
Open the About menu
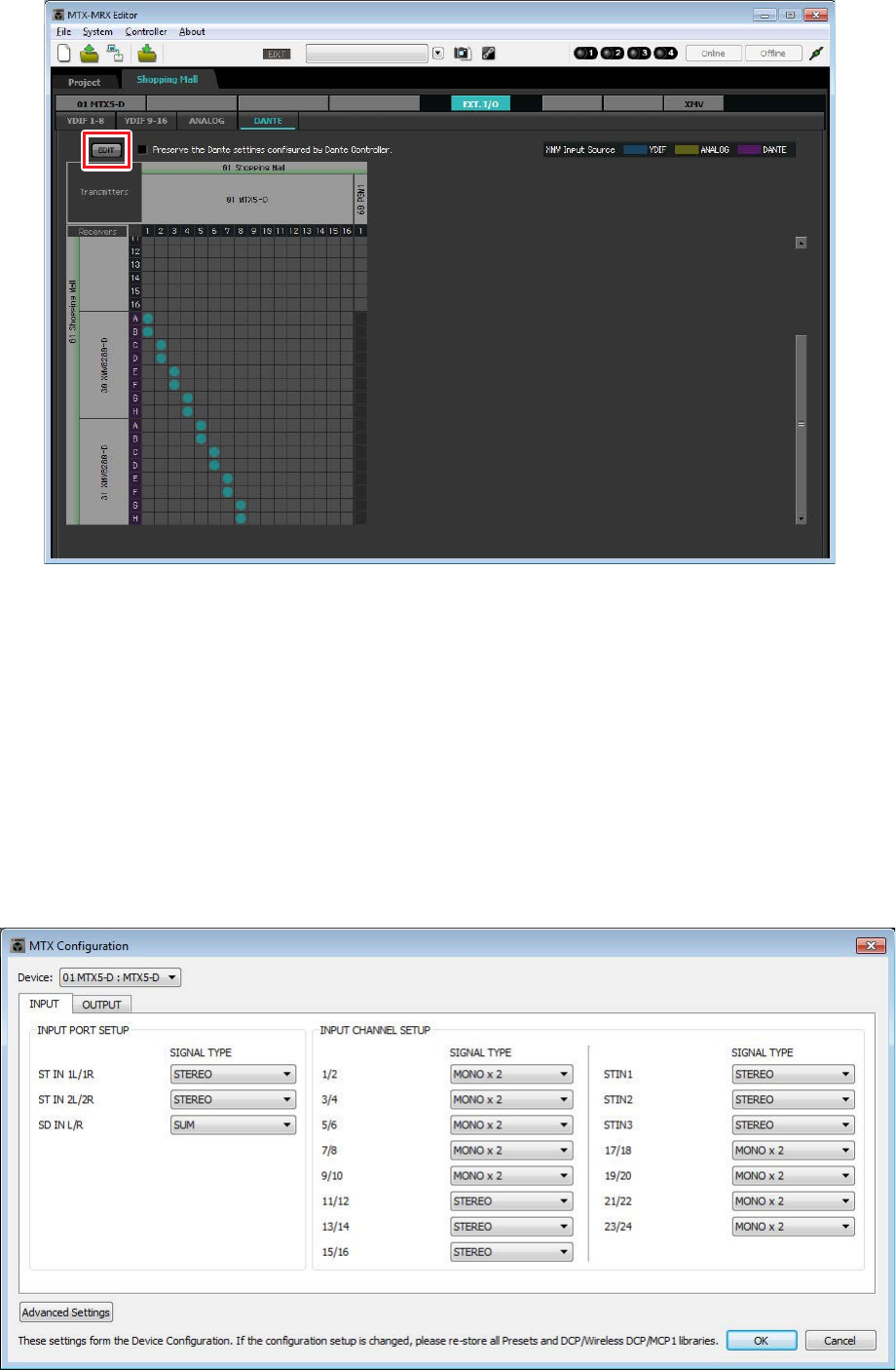point(192,32)
